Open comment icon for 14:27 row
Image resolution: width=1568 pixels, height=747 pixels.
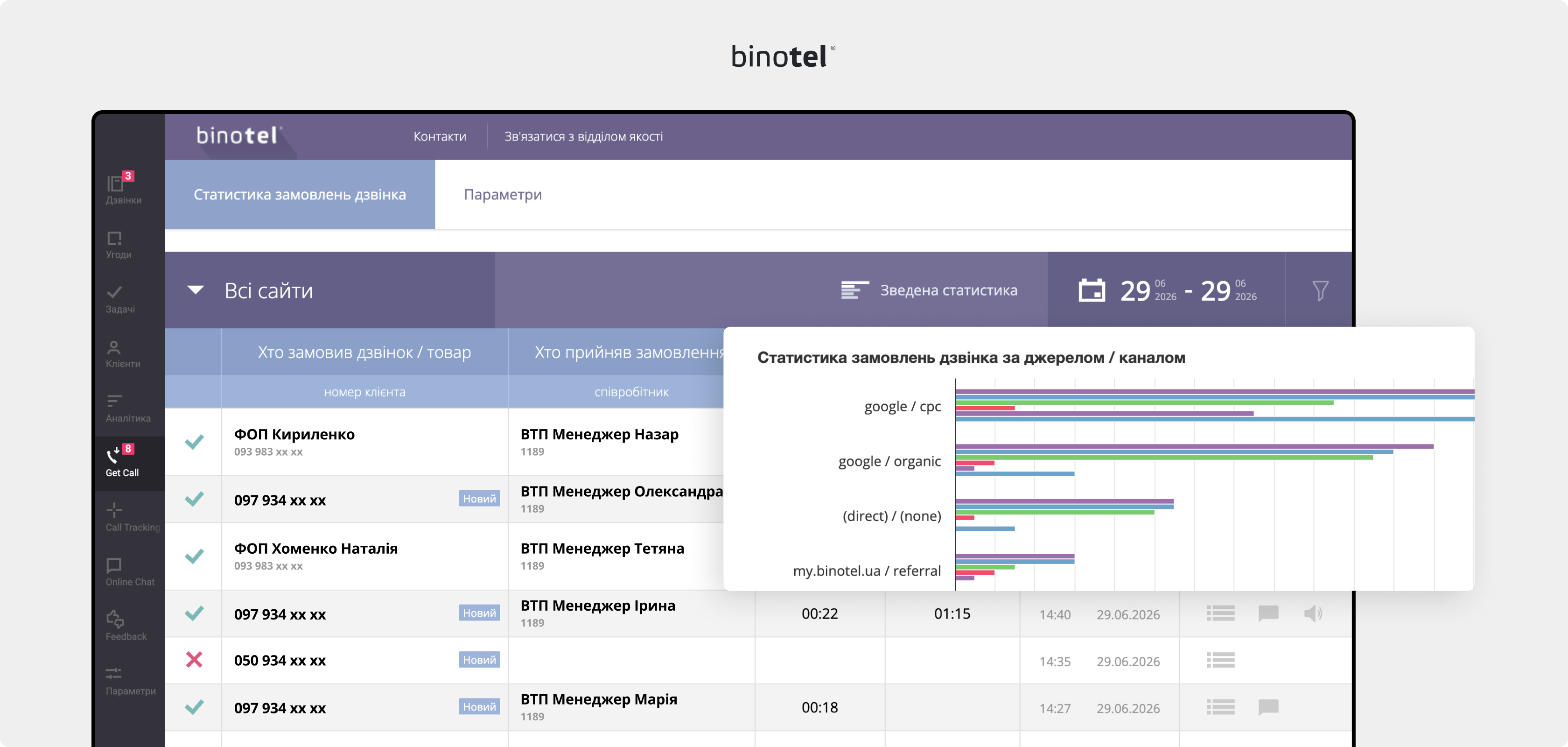[1268, 707]
